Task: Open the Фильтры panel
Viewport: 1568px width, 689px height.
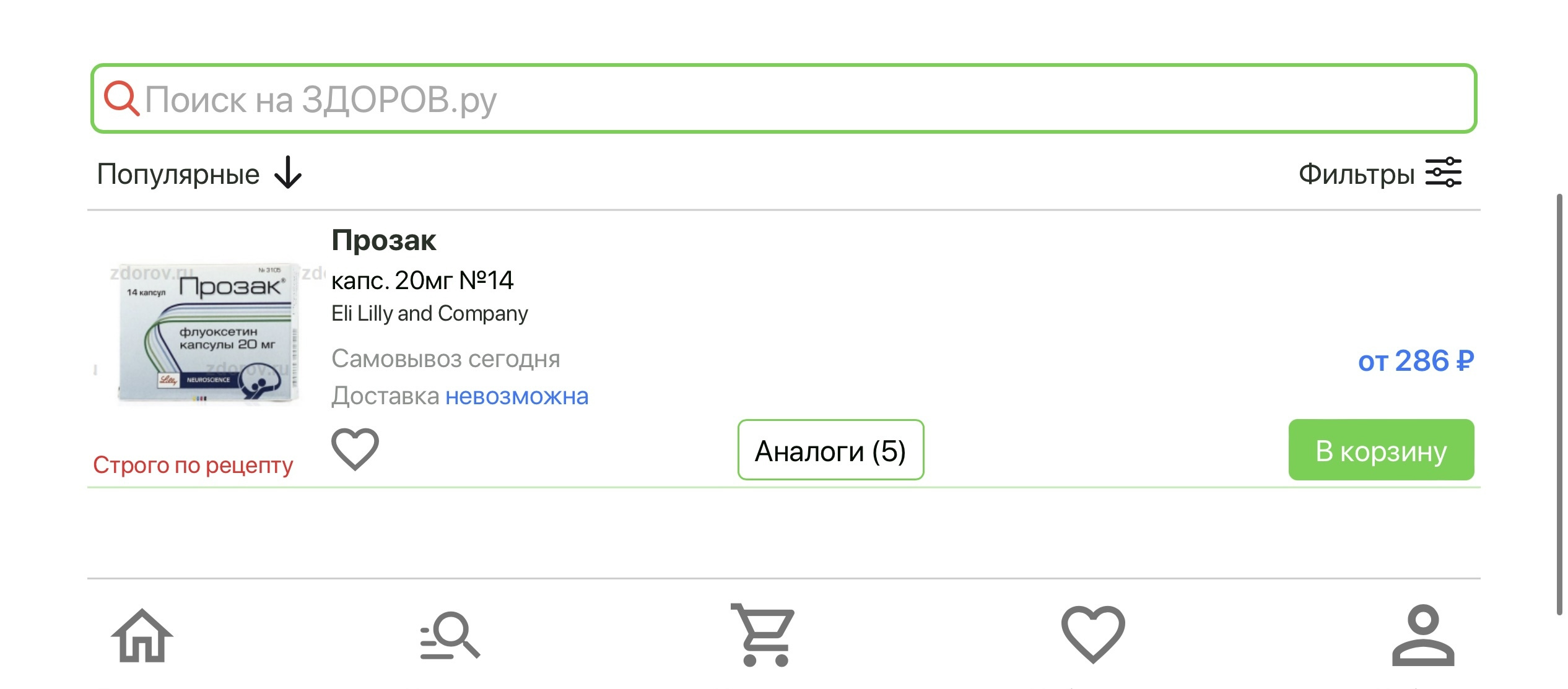Action: pyautogui.click(x=1380, y=173)
